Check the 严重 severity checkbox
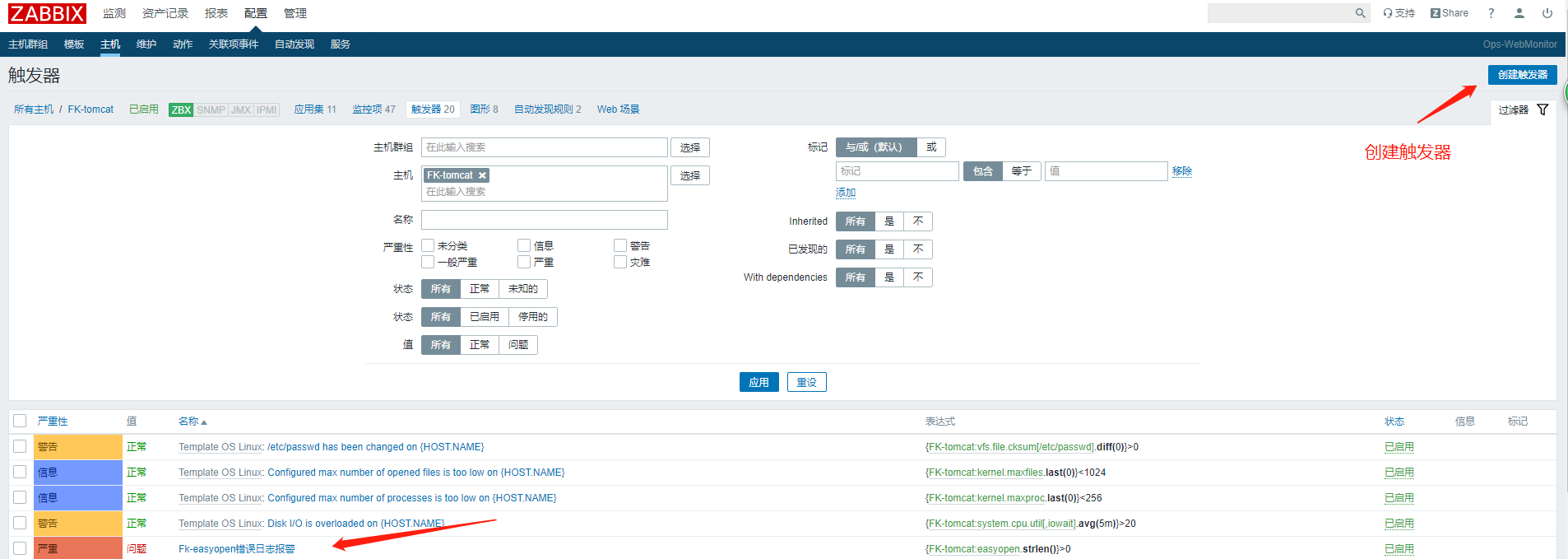 click(x=524, y=262)
